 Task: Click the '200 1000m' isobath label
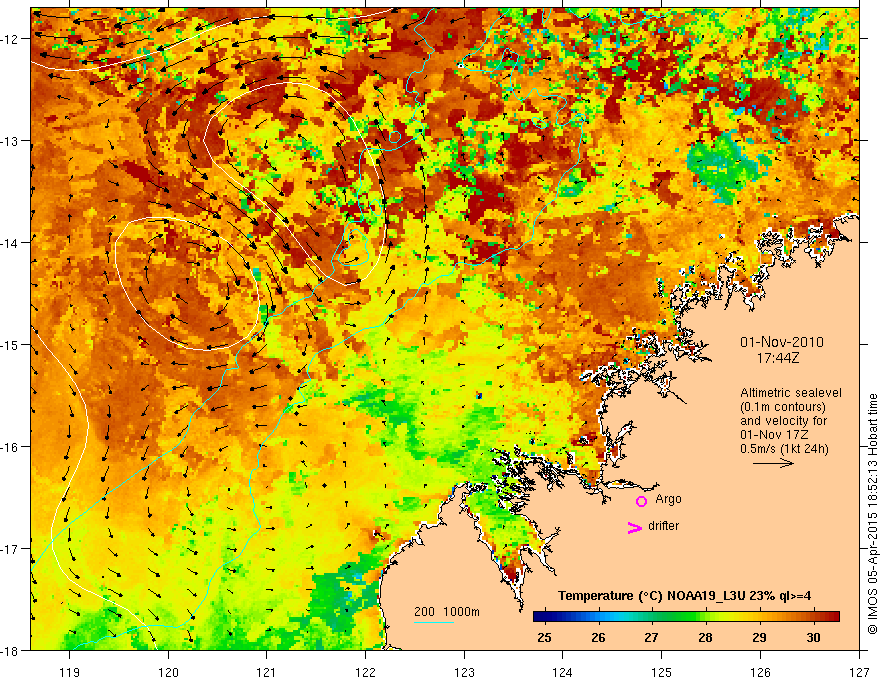(x=447, y=612)
